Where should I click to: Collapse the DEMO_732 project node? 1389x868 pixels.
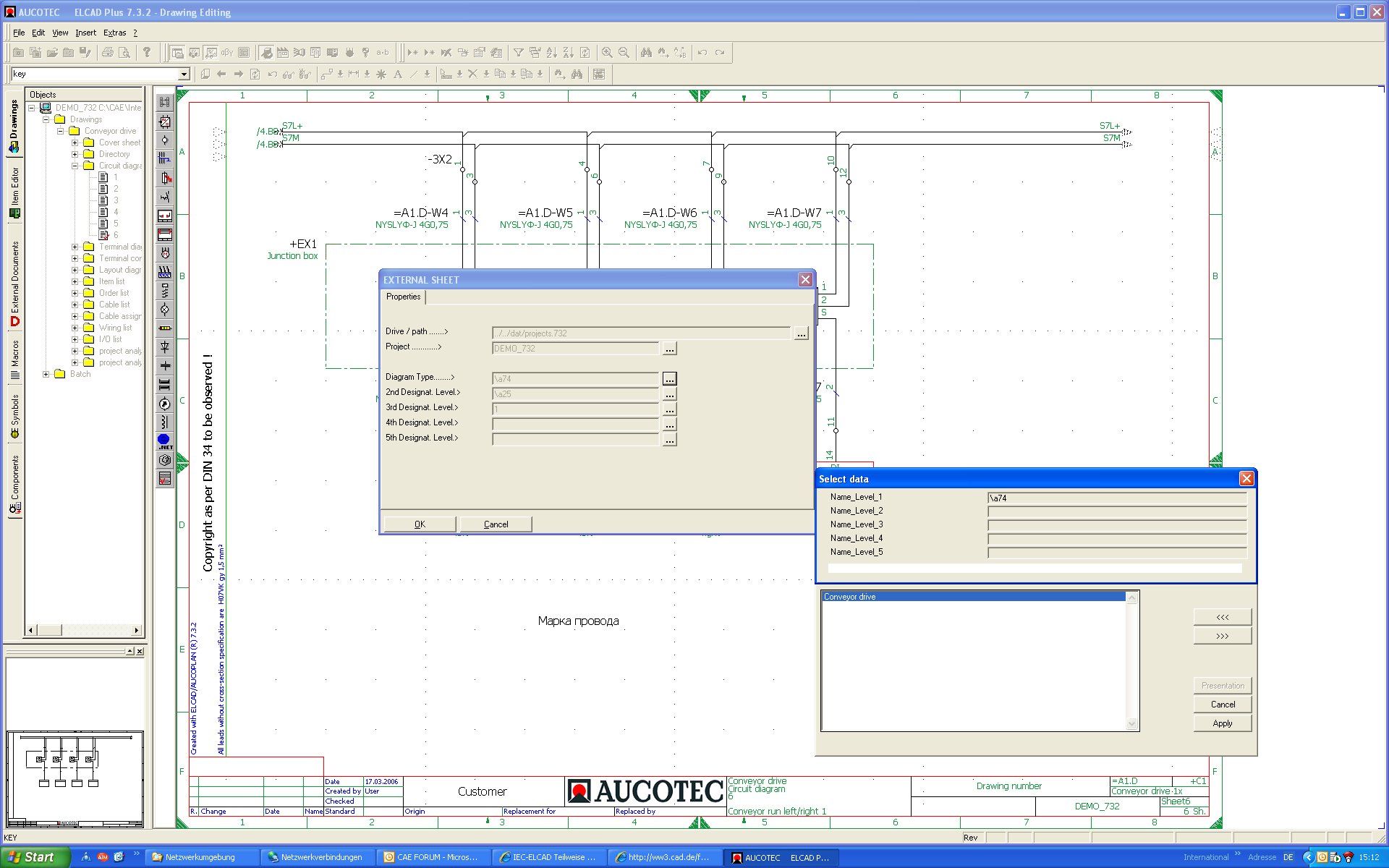tap(32, 108)
